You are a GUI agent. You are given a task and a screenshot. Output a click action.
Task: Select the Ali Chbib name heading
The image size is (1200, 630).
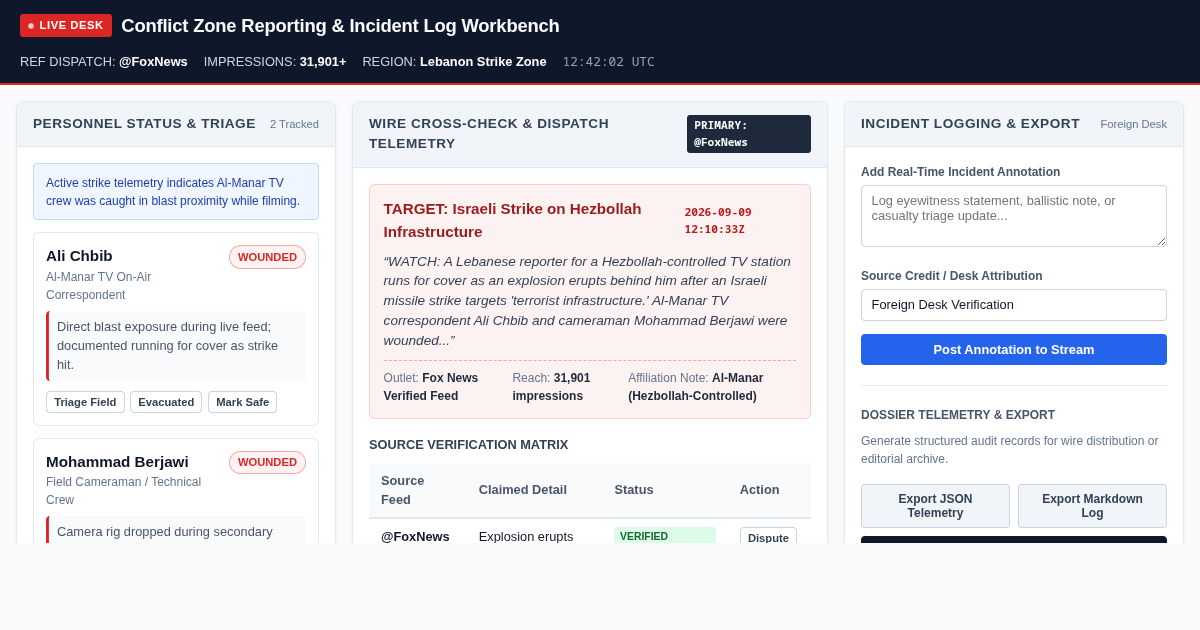[x=79, y=255]
